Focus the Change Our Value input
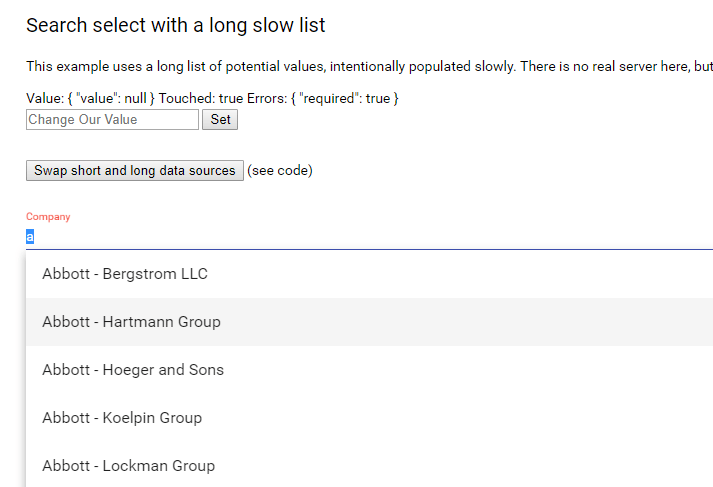 112,120
